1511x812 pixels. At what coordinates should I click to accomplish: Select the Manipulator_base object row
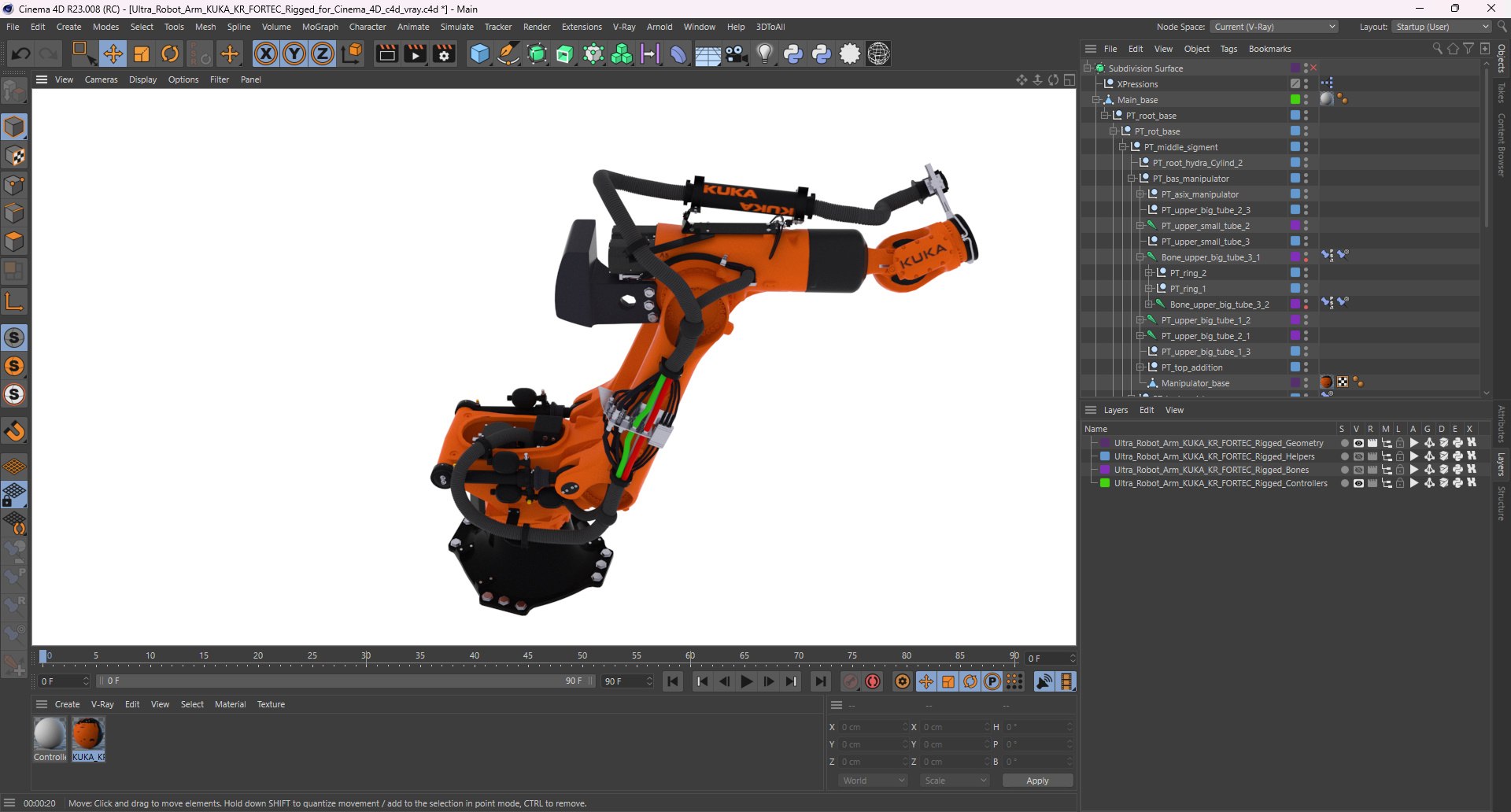(1195, 383)
